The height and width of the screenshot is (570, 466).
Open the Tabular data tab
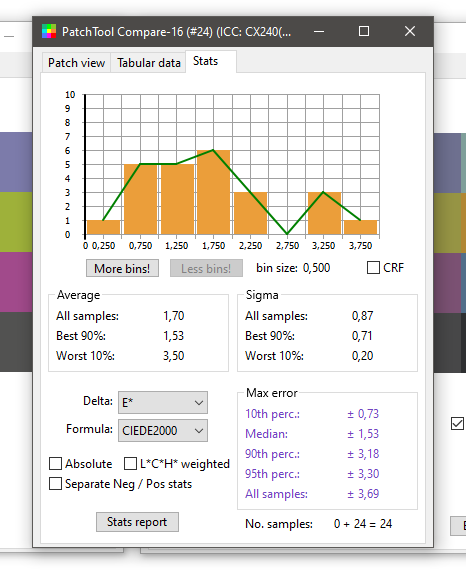tap(148, 63)
